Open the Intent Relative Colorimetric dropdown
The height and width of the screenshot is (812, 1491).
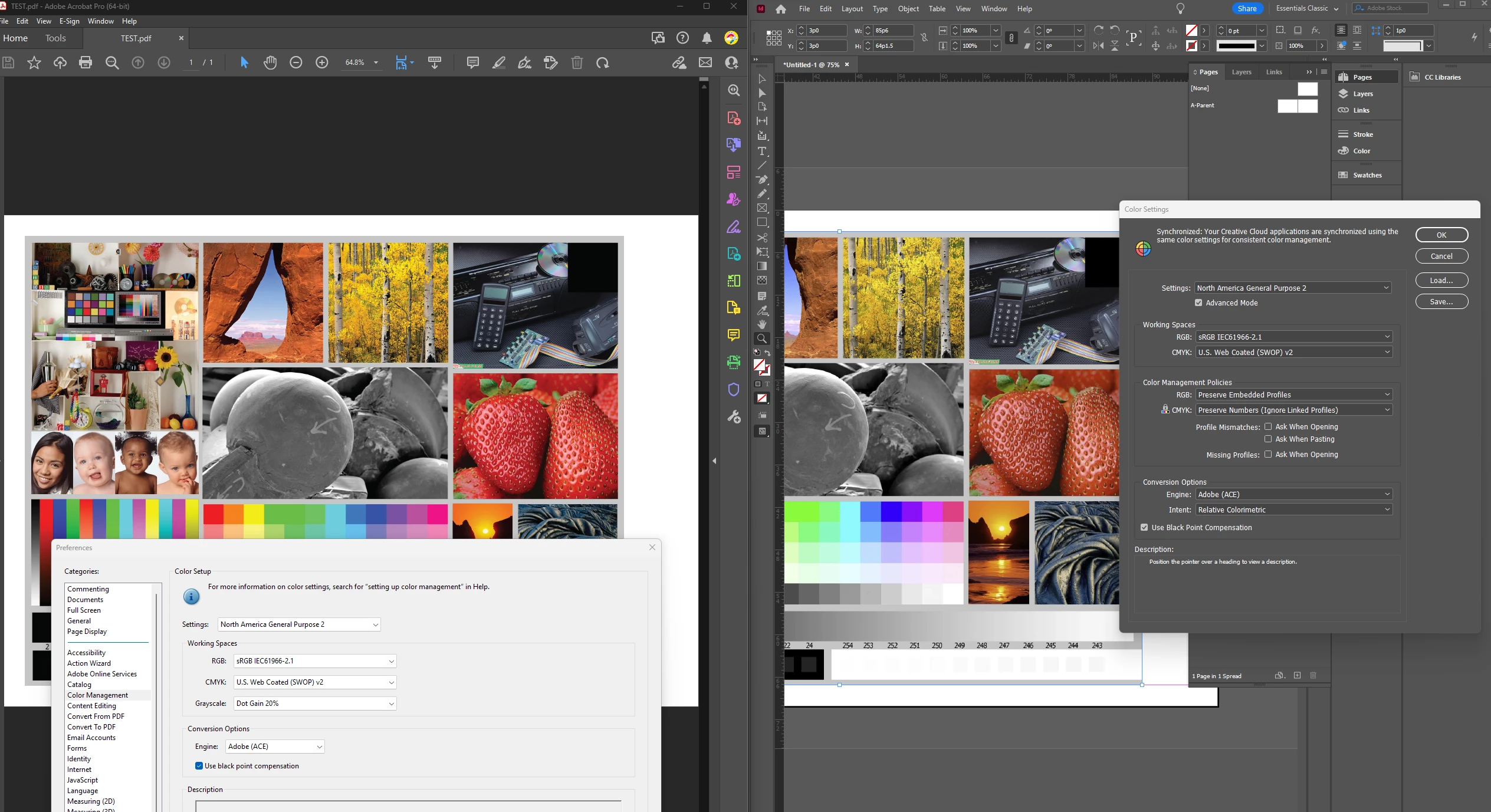[x=1294, y=509]
